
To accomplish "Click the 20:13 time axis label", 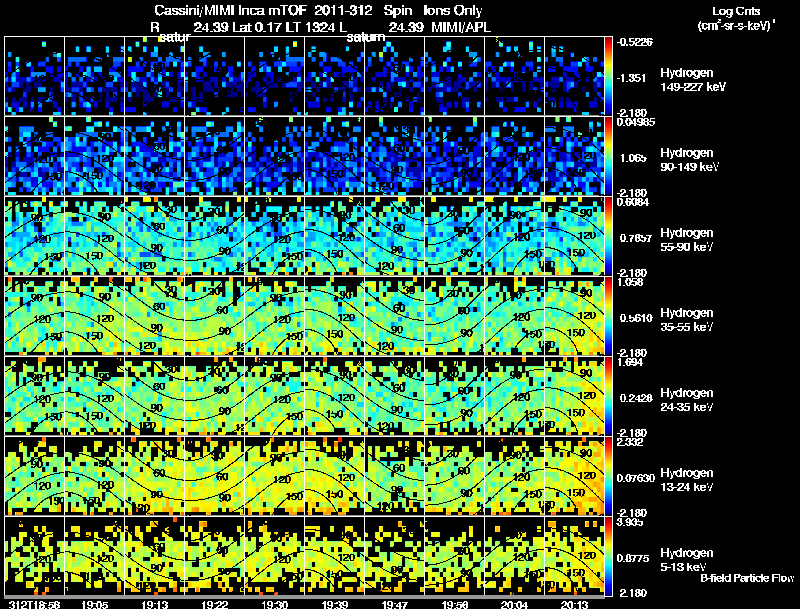I will 574,604.
